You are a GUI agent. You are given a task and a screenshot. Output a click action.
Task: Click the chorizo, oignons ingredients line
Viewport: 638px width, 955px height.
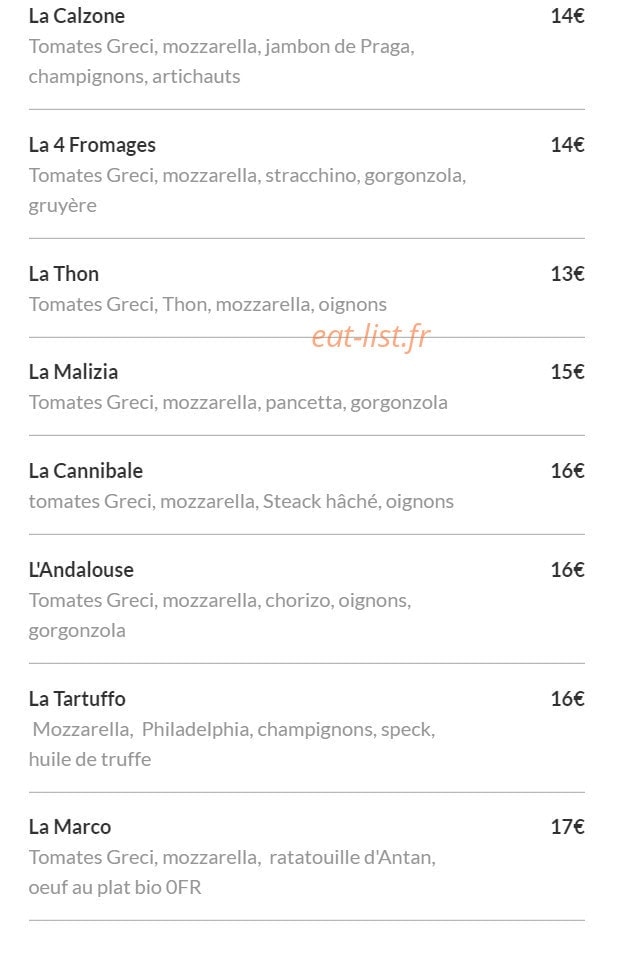coord(220,616)
